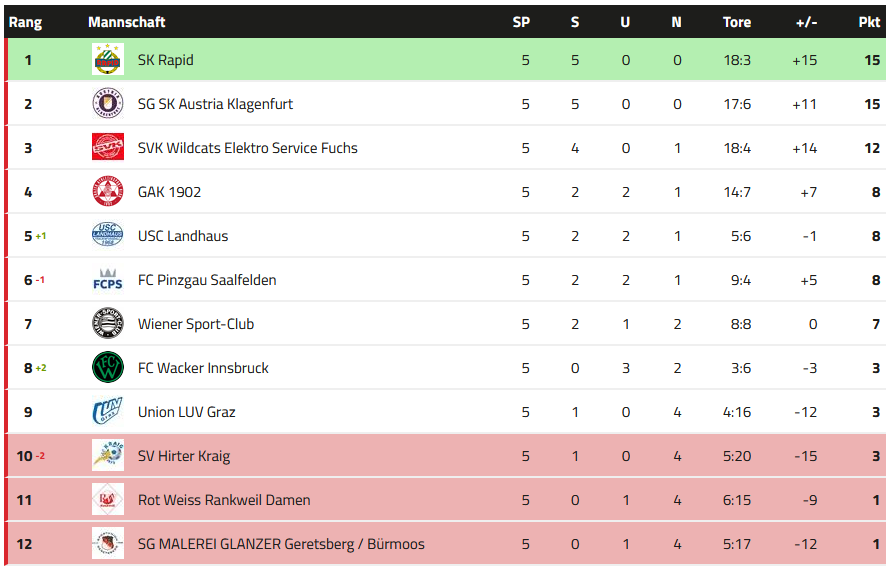This screenshot has width=891, height=569.
Task: Click the Union LUV Graz logo
Action: 107,412
